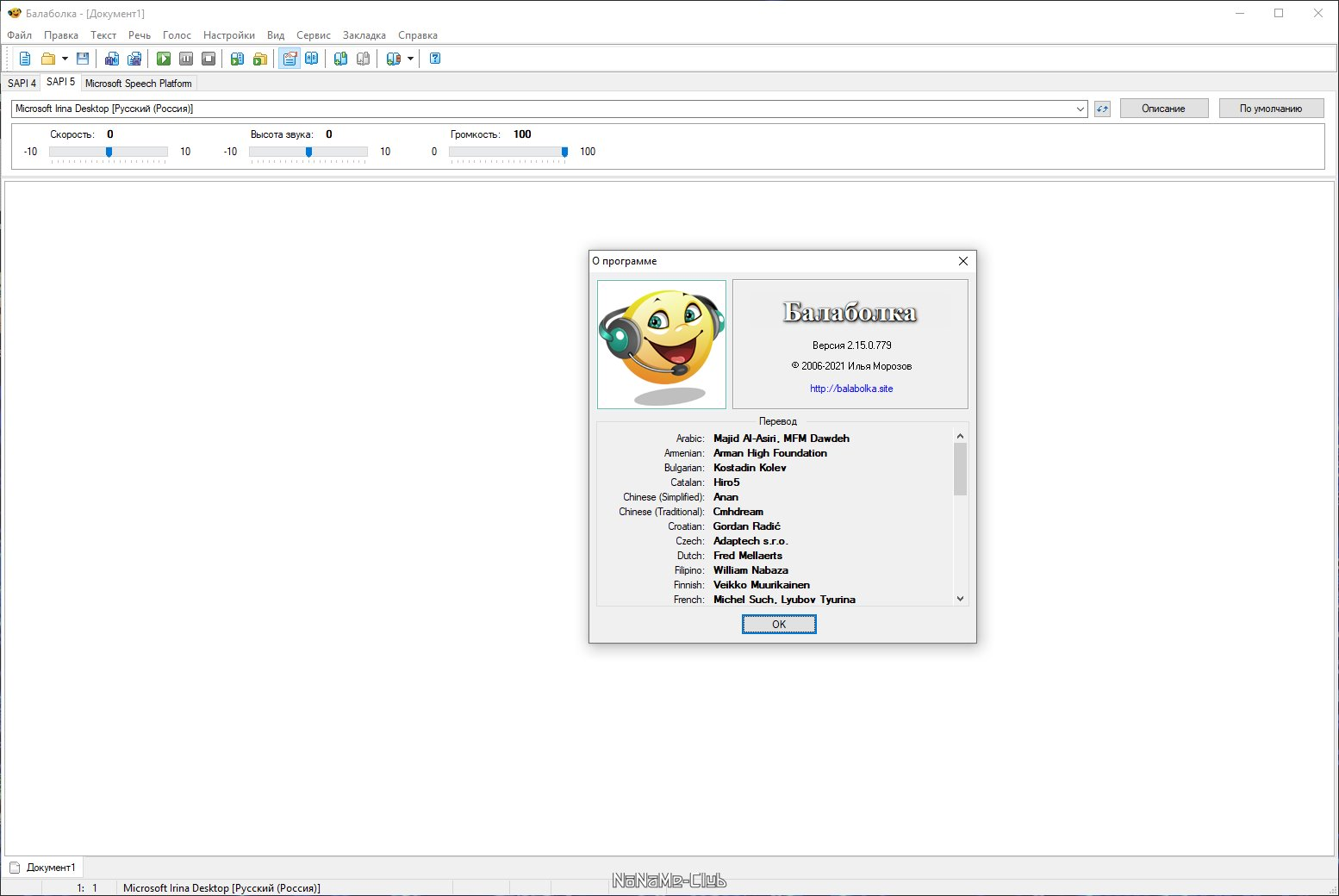Open the balabolka.site link

pos(851,389)
